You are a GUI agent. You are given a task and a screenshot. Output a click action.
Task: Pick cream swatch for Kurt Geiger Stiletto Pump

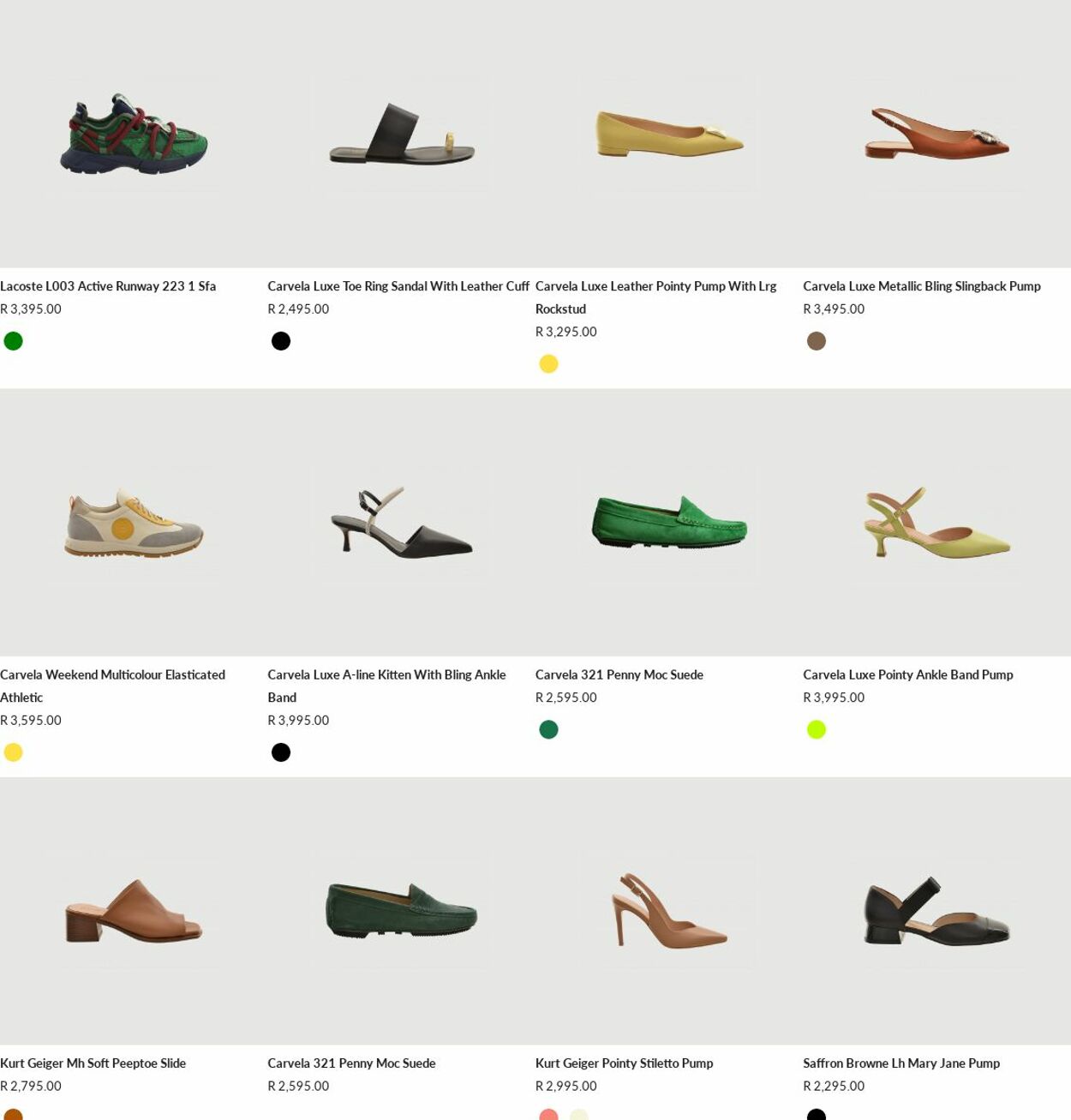(579, 1115)
